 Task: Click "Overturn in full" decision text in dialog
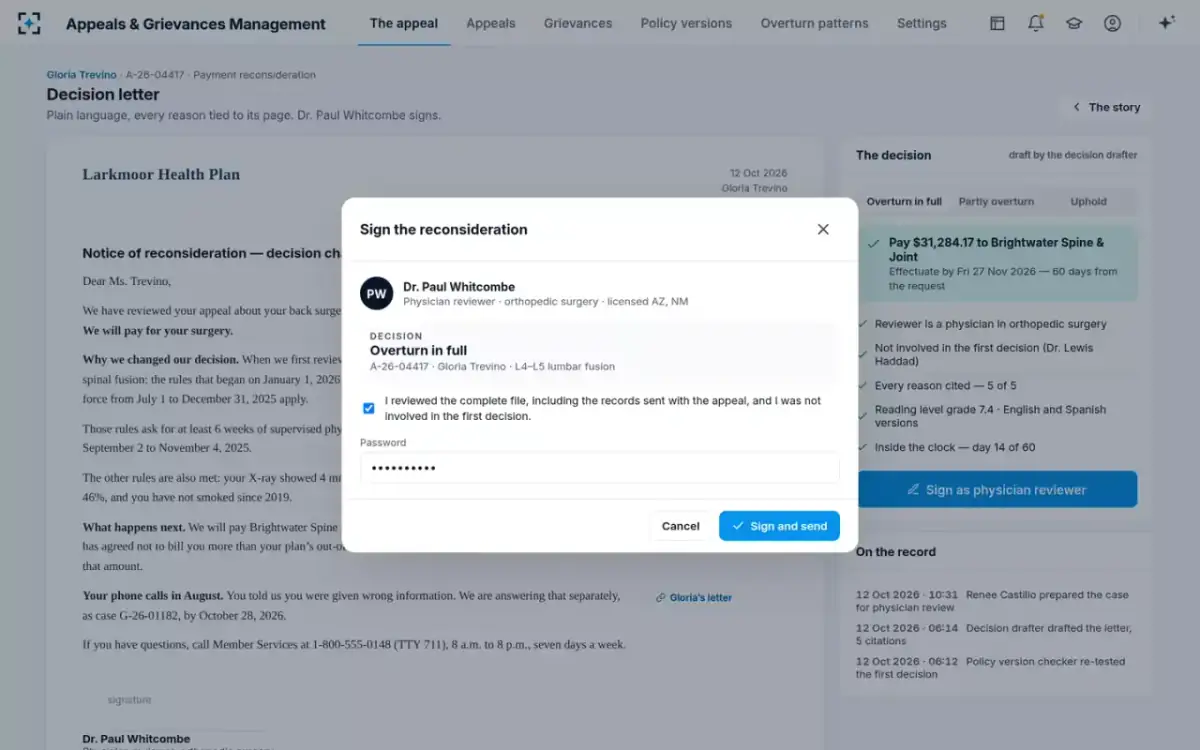(x=418, y=351)
